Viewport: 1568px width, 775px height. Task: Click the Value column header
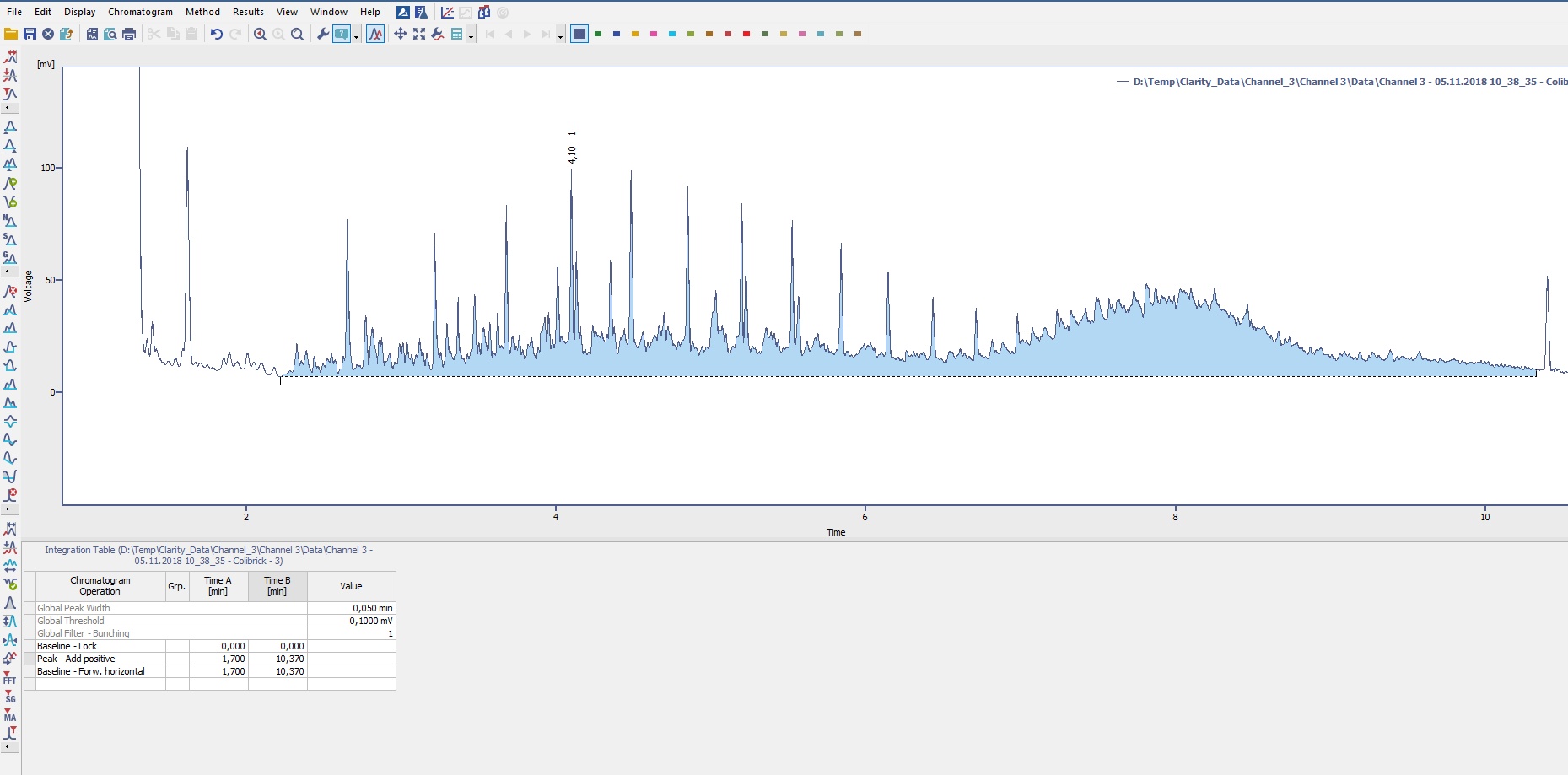click(351, 586)
